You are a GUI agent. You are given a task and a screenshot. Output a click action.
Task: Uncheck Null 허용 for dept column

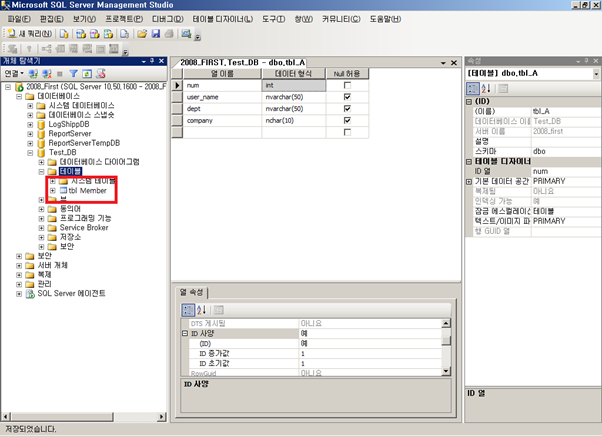pos(347,109)
